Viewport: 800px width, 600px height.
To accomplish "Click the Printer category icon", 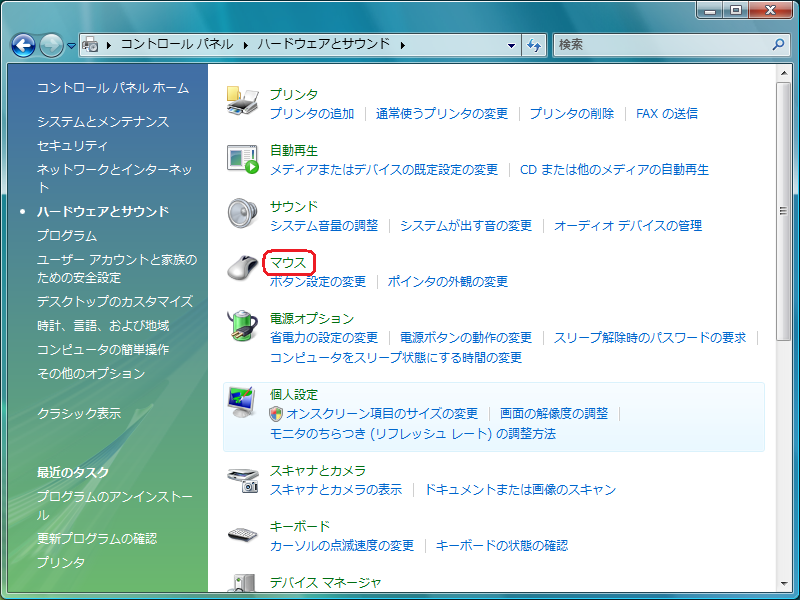I will (243, 102).
